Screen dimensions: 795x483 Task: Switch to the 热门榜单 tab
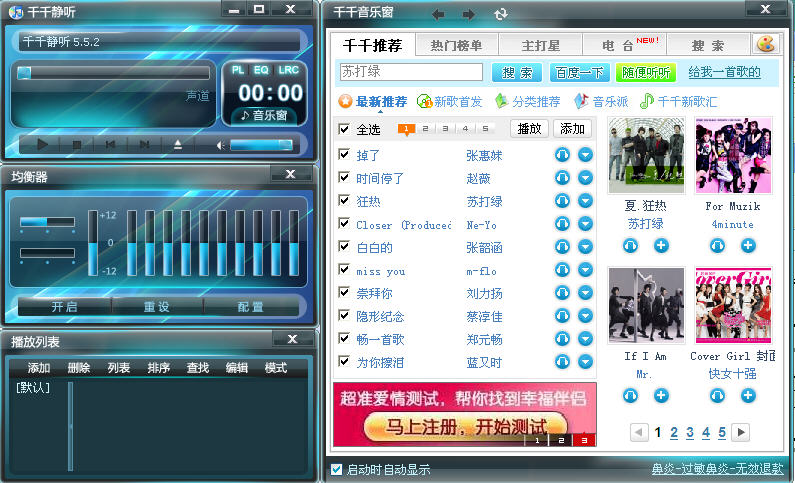click(x=456, y=45)
